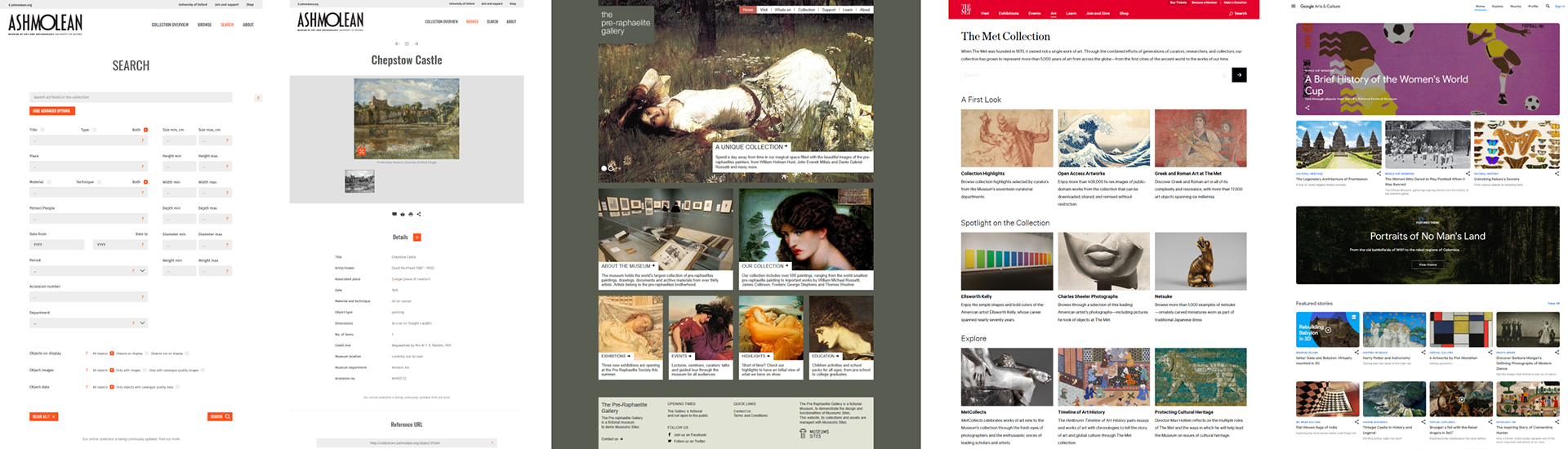Select Only with catalogue quality images option
The image size is (1568, 449).
[x=203, y=370]
